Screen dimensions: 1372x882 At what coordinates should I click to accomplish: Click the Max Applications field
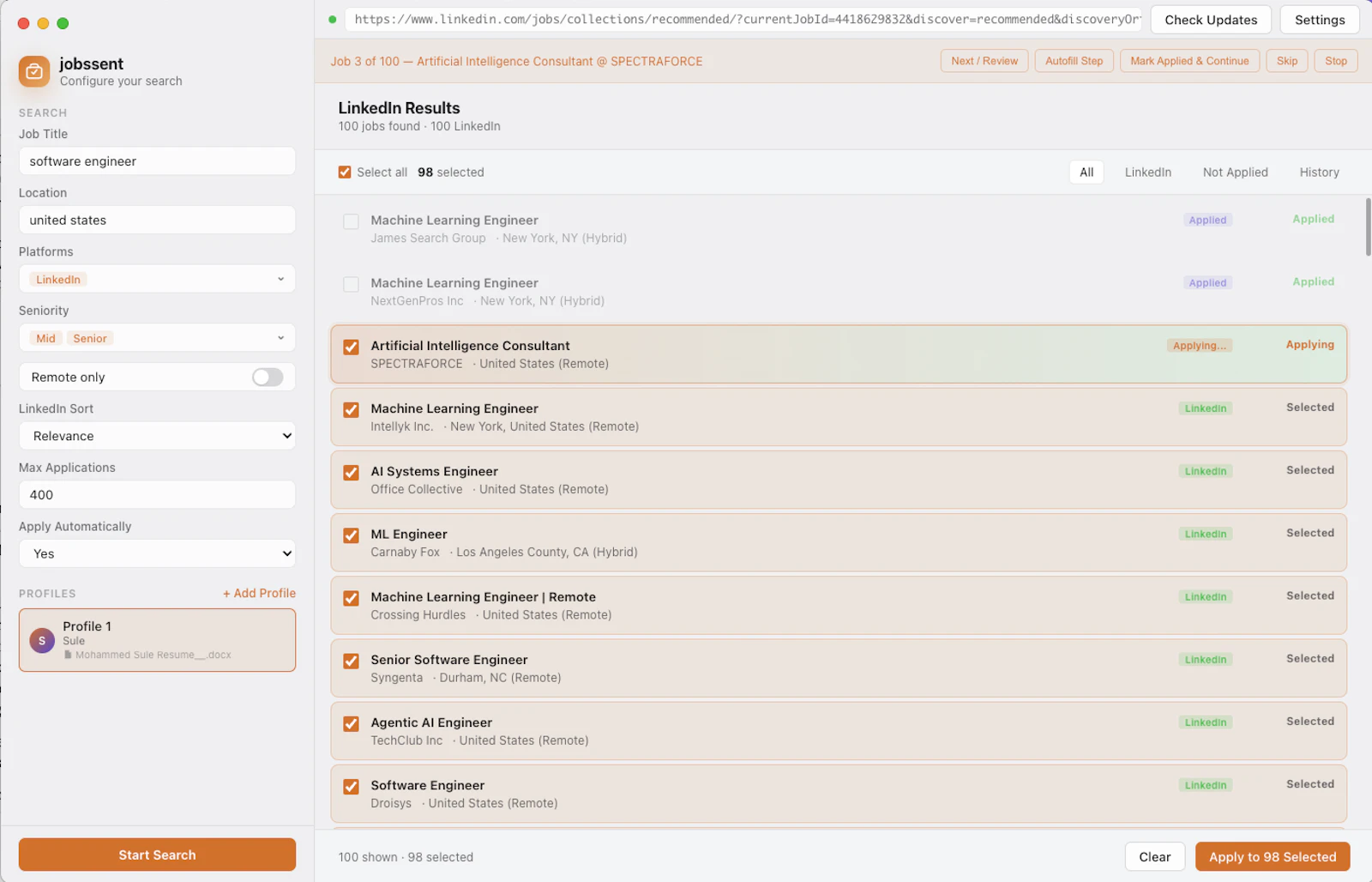coord(157,494)
